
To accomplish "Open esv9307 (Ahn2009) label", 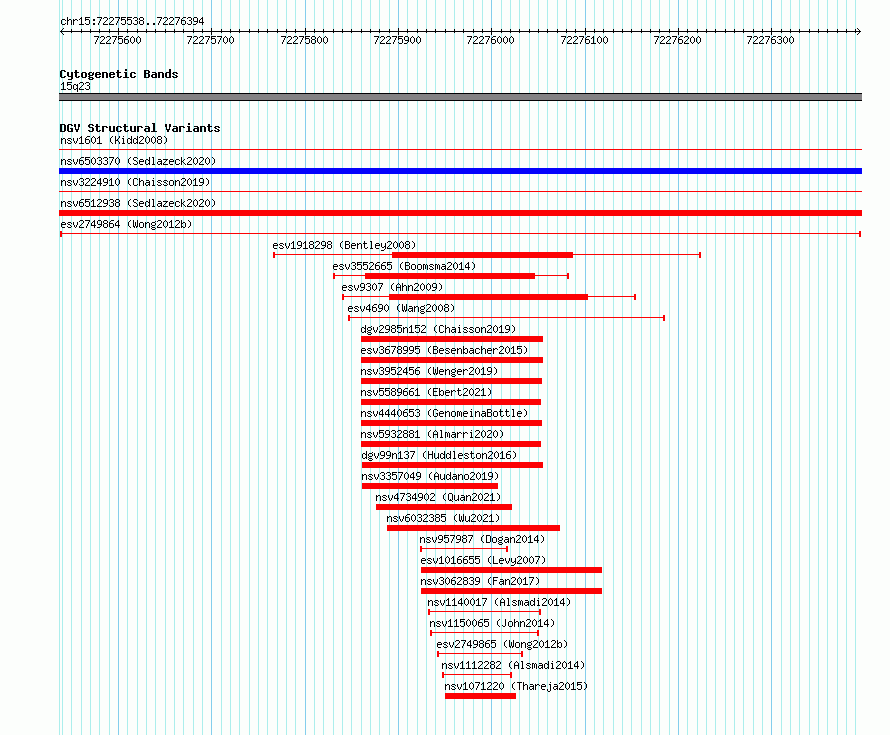I will tap(392, 287).
